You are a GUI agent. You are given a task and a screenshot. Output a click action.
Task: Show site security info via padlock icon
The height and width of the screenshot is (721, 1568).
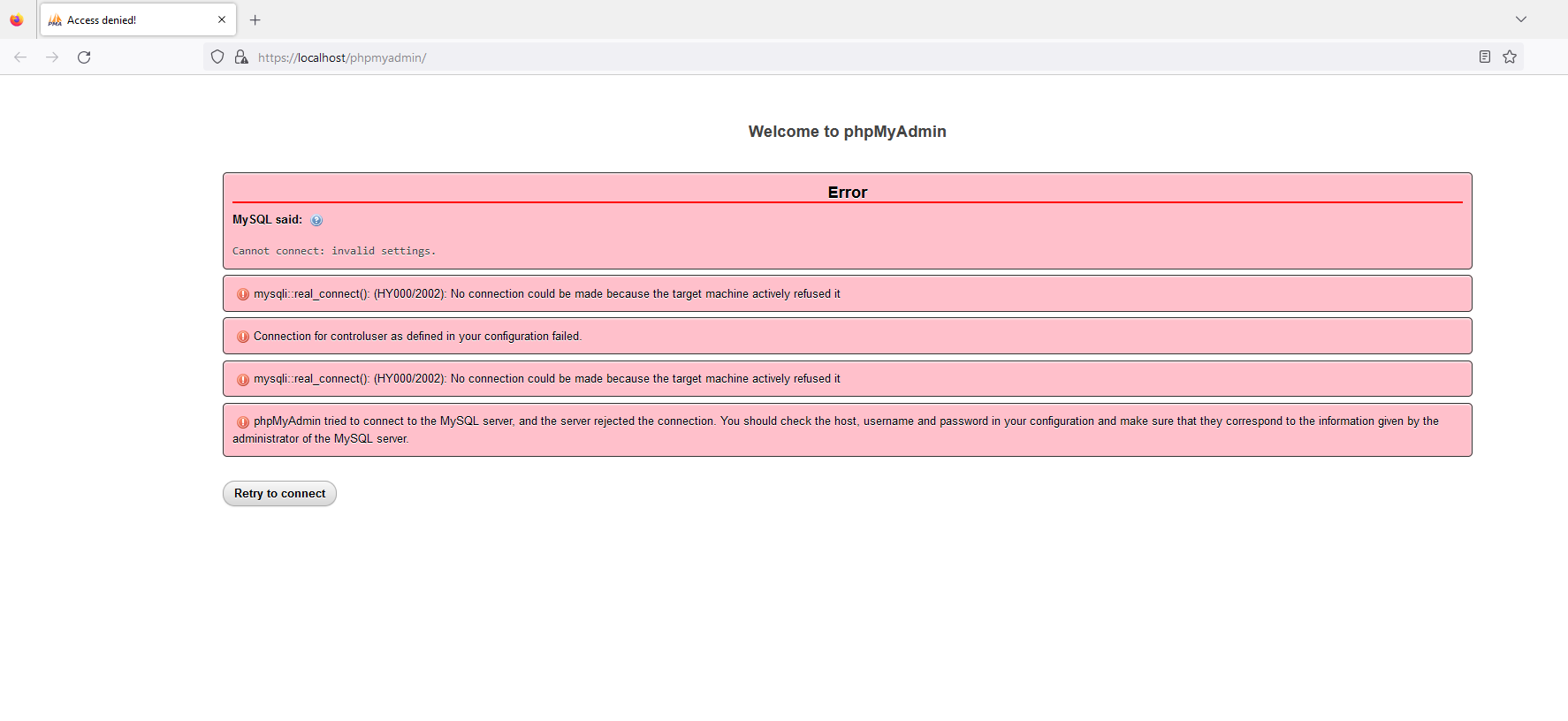[241, 57]
